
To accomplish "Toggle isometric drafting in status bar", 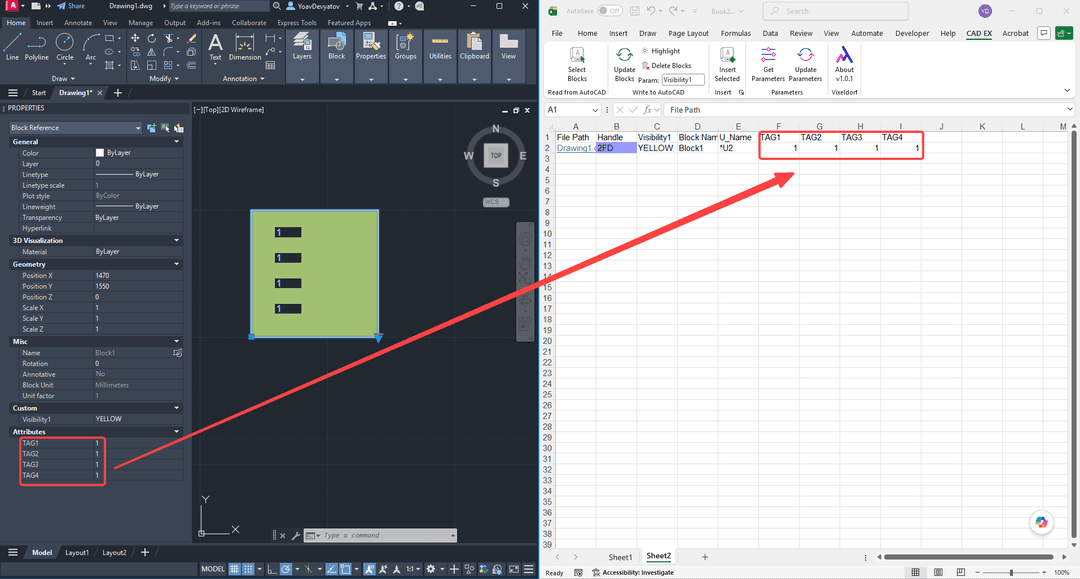I will pyautogui.click(x=309, y=569).
